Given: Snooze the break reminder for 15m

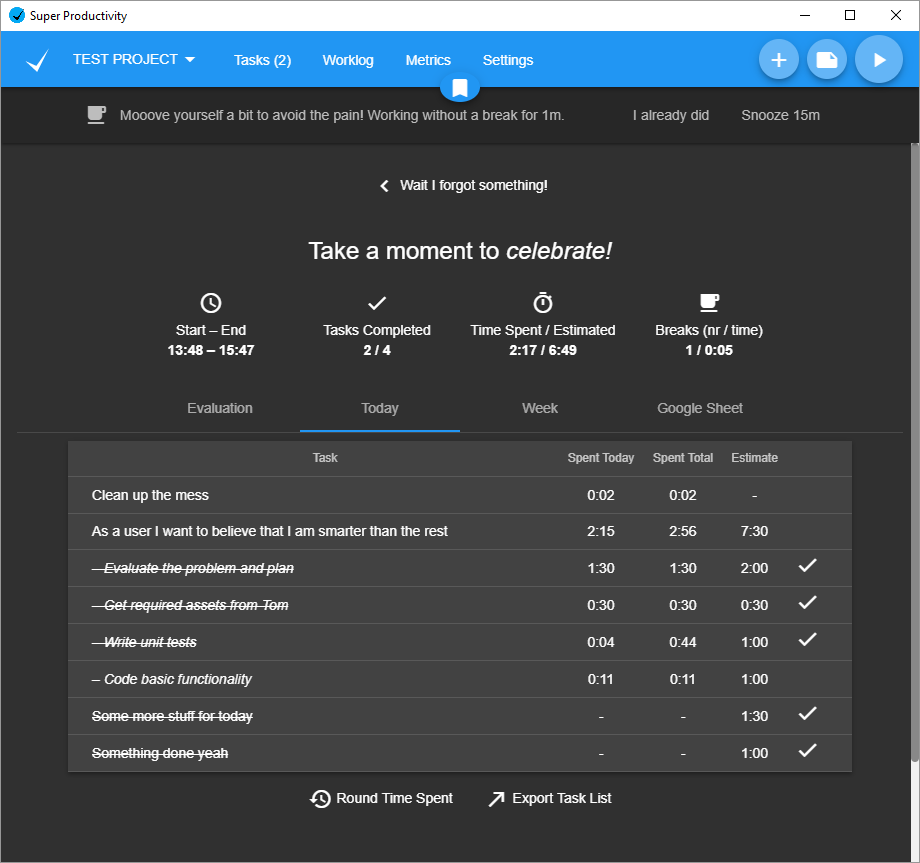Looking at the screenshot, I should click(780, 115).
